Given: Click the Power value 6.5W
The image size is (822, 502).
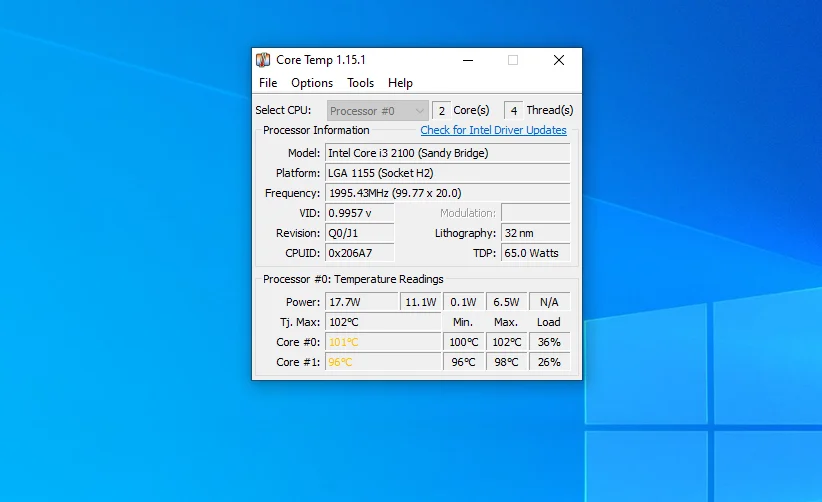Looking at the screenshot, I should tap(506, 302).
